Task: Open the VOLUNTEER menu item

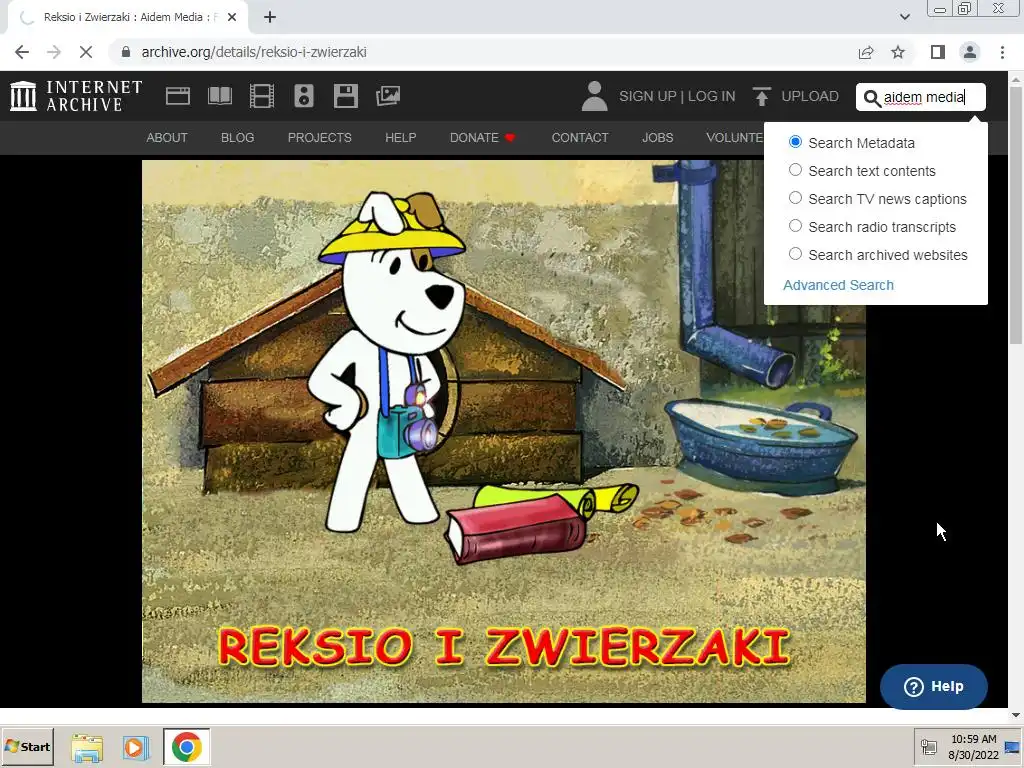Action: pyautogui.click(x=735, y=138)
